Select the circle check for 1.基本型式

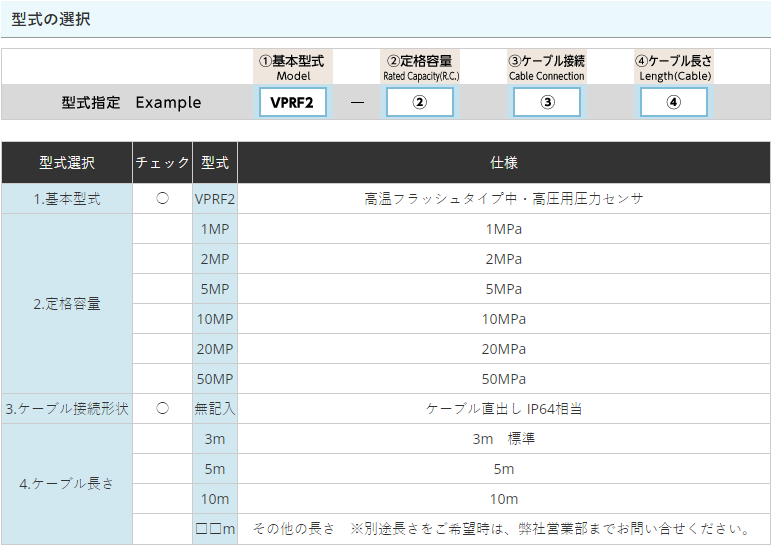pyautogui.click(x=162, y=199)
